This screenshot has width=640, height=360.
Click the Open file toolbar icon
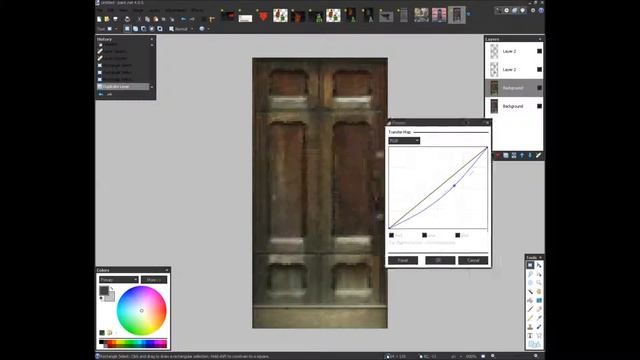pyautogui.click(x=107, y=19)
